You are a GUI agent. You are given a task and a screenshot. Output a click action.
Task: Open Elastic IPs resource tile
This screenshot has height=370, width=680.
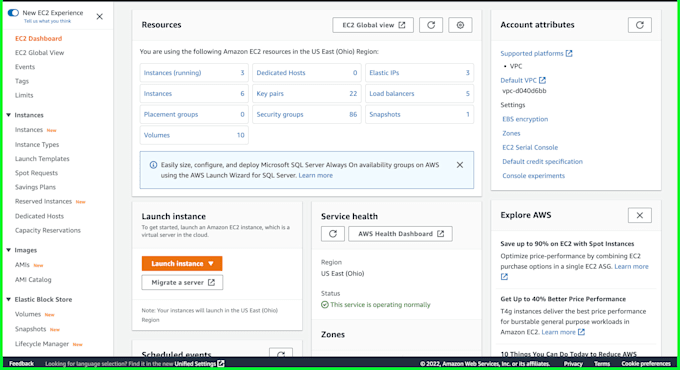419,73
